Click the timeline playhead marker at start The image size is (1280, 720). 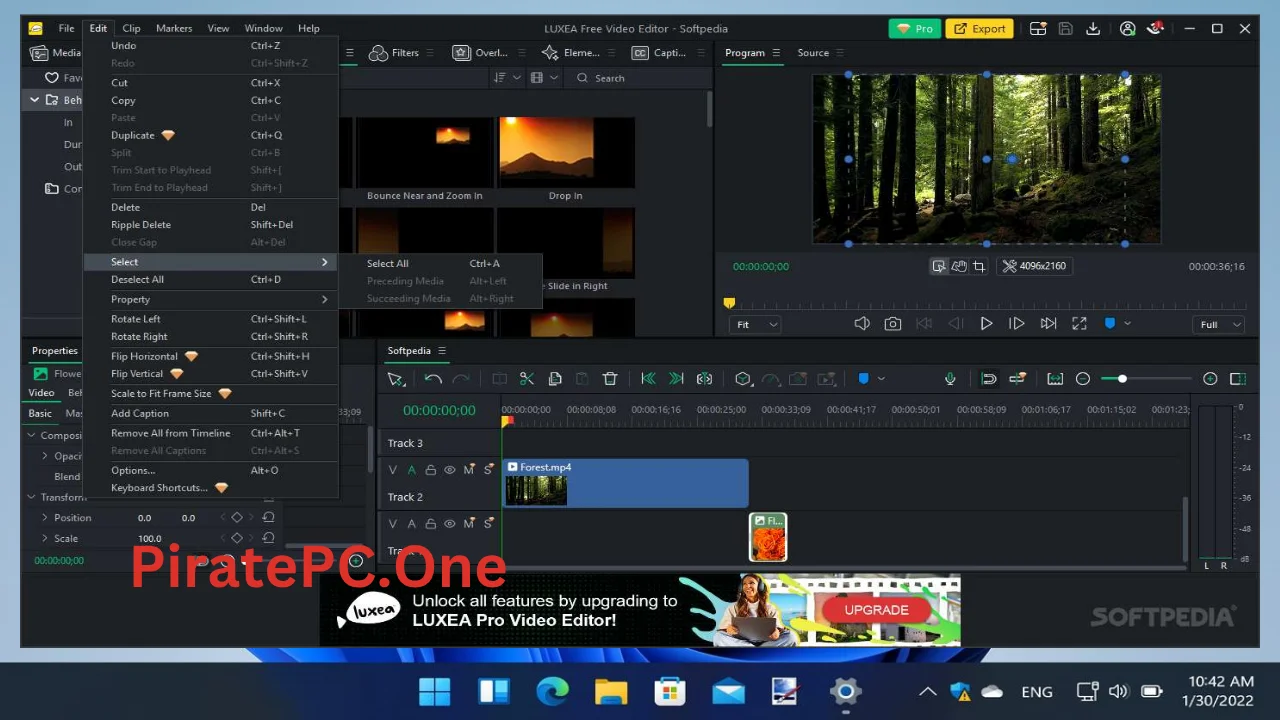click(506, 421)
